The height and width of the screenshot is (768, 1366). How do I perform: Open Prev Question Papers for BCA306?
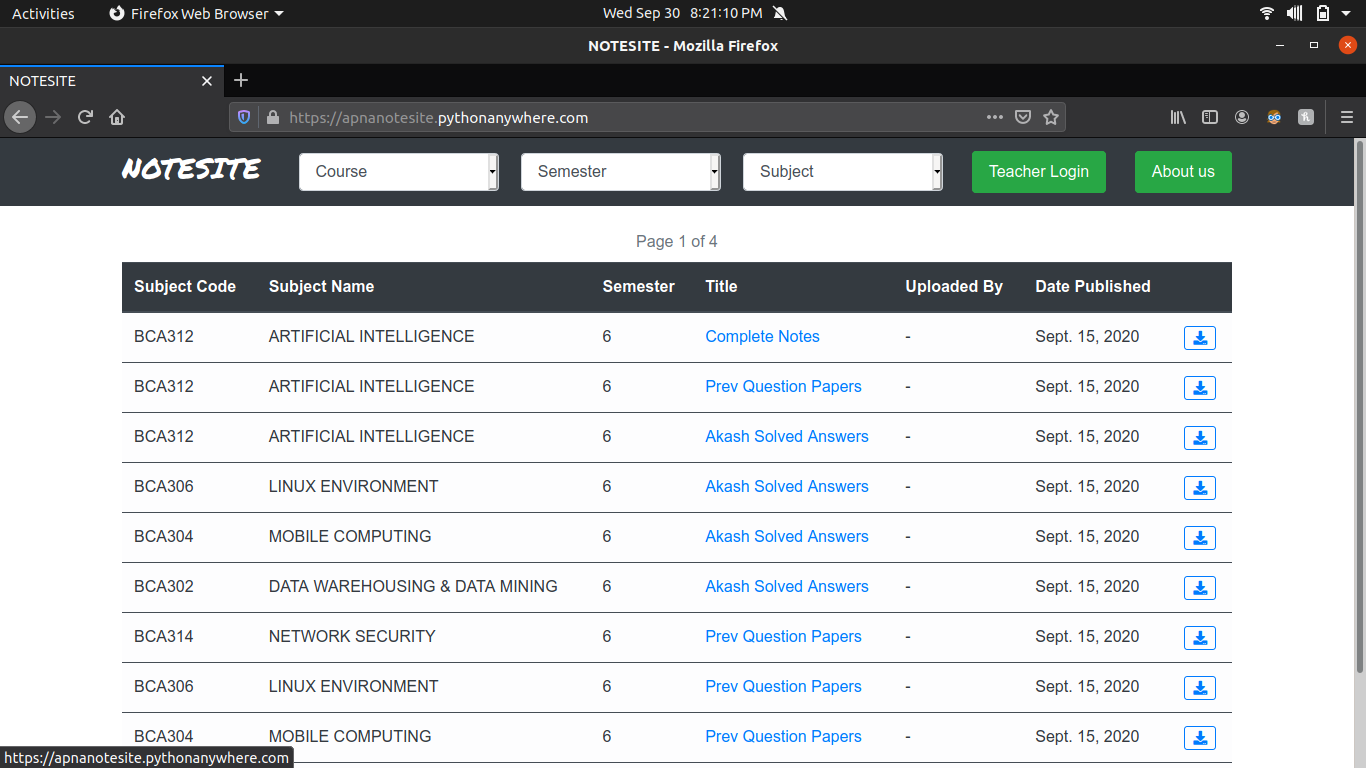point(783,686)
